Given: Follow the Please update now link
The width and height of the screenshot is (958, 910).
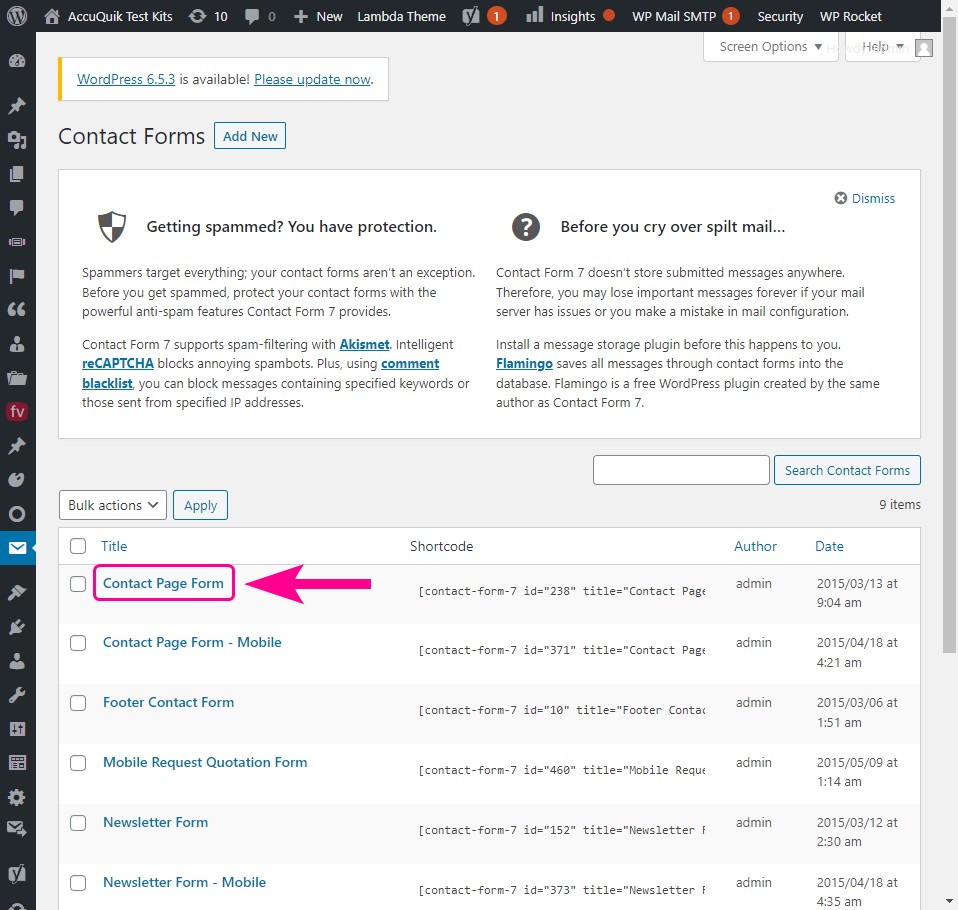Looking at the screenshot, I should coord(312,79).
